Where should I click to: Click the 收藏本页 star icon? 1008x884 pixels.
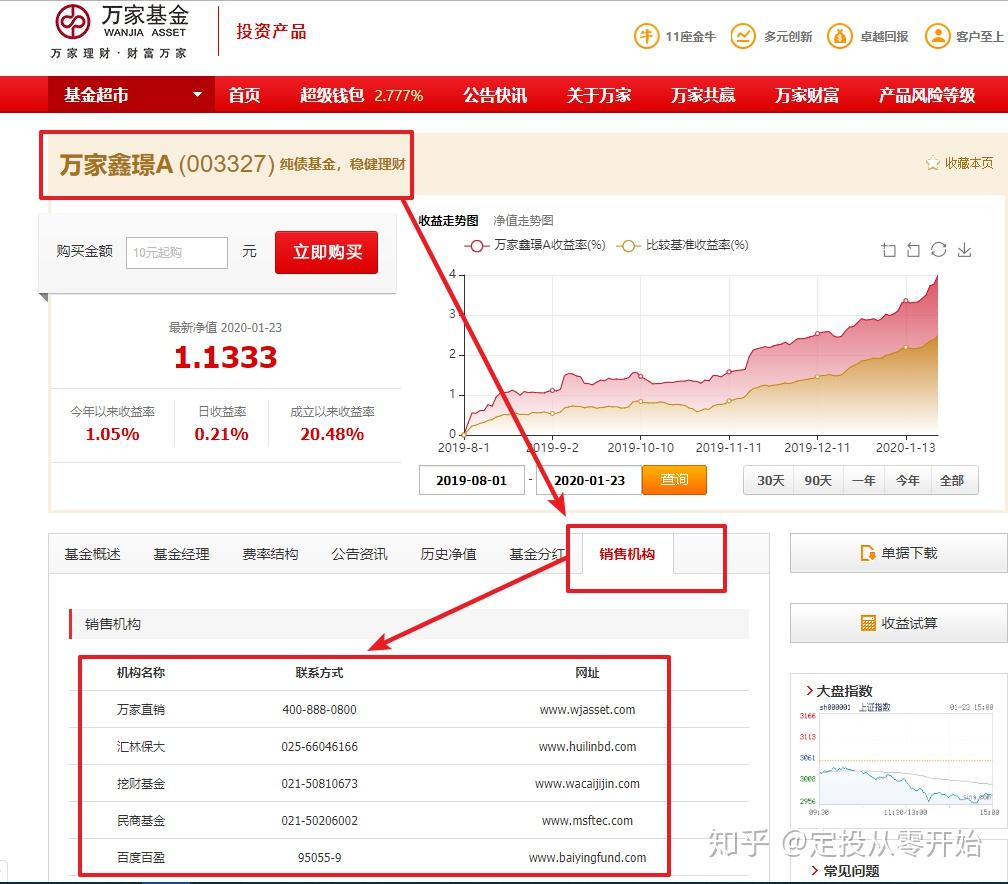pyautogui.click(x=933, y=163)
